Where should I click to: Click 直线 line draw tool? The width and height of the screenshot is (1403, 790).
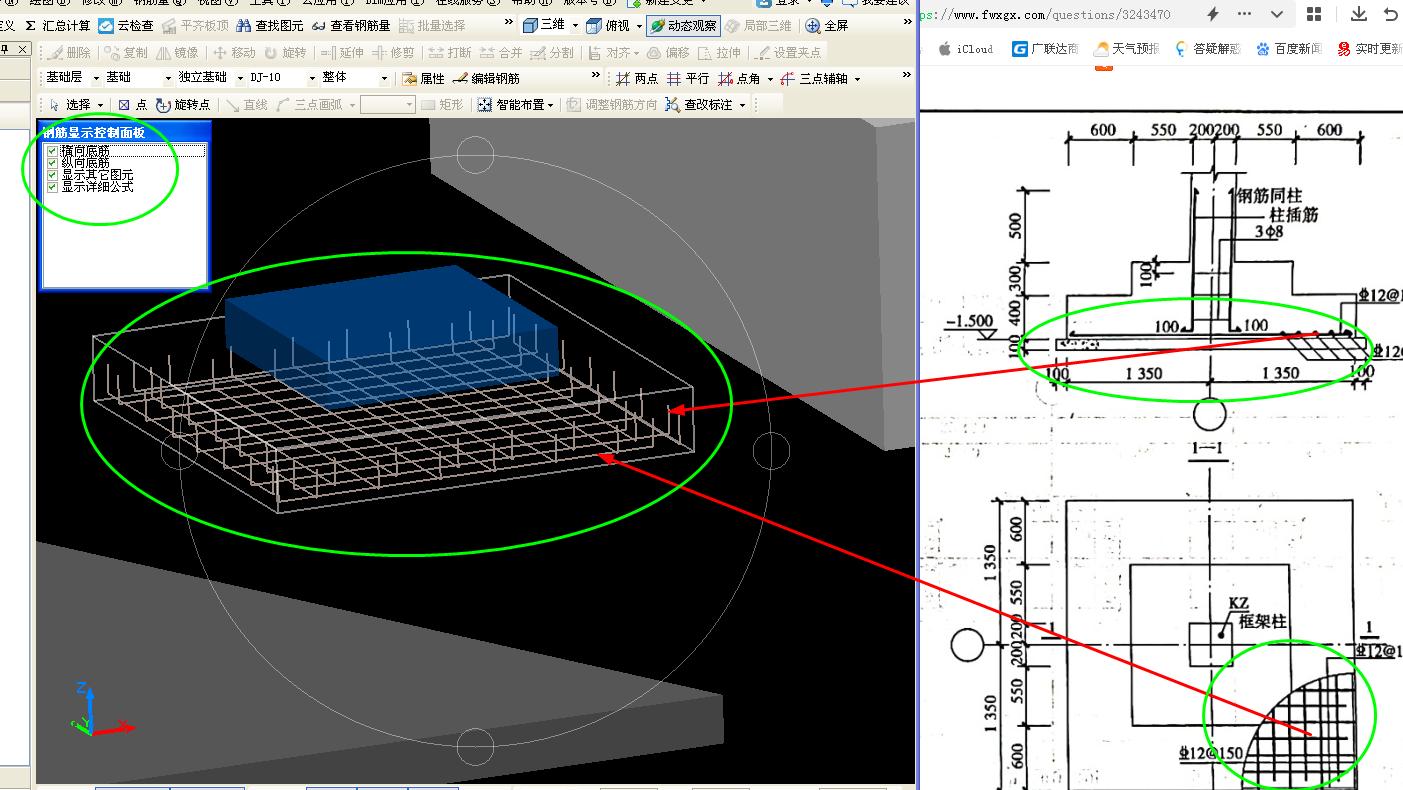[x=247, y=104]
